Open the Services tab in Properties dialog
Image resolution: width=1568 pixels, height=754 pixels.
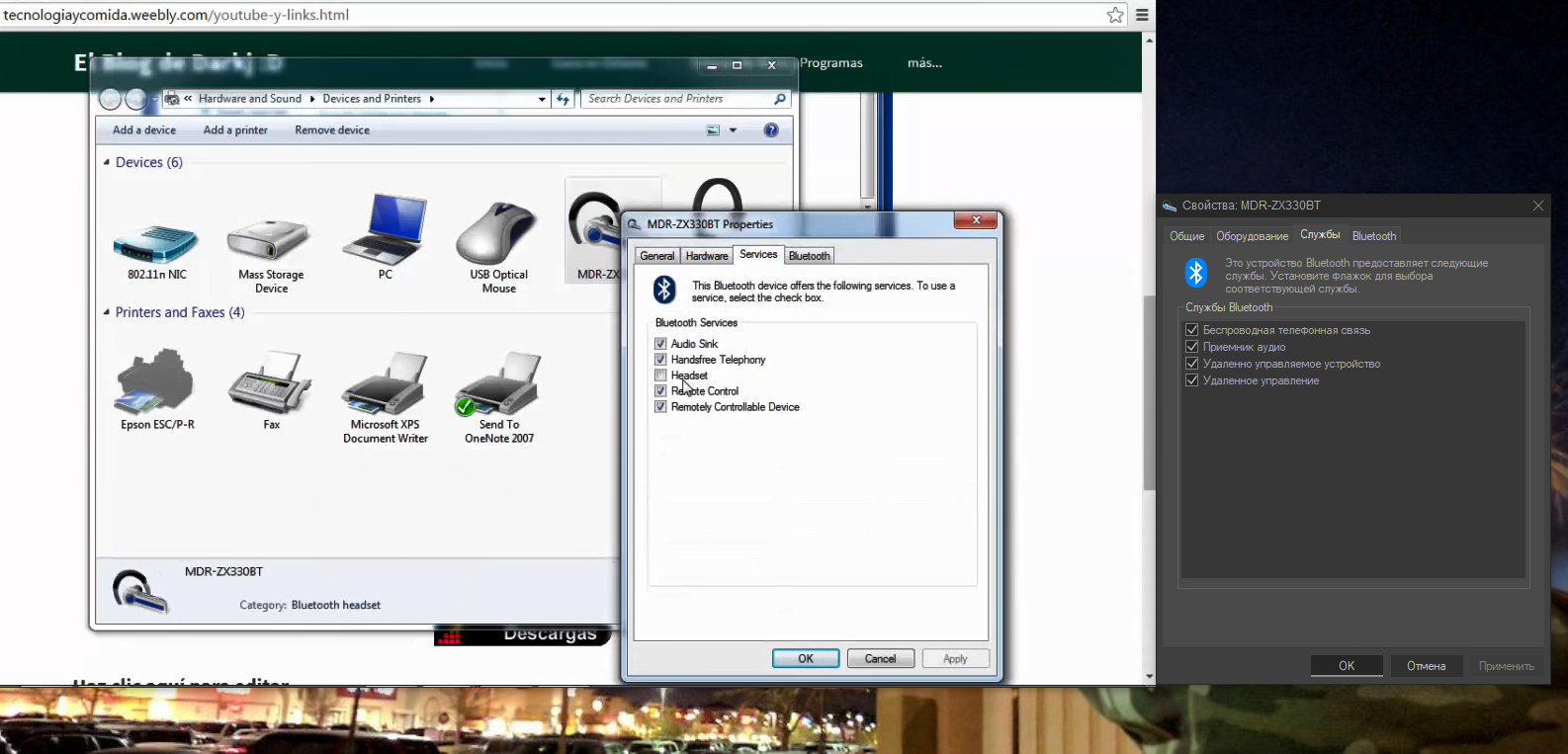[758, 254]
